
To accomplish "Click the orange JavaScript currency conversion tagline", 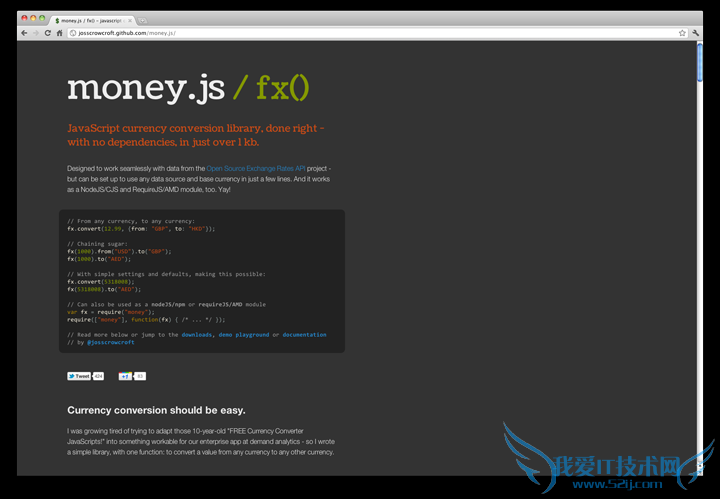I will coord(196,135).
